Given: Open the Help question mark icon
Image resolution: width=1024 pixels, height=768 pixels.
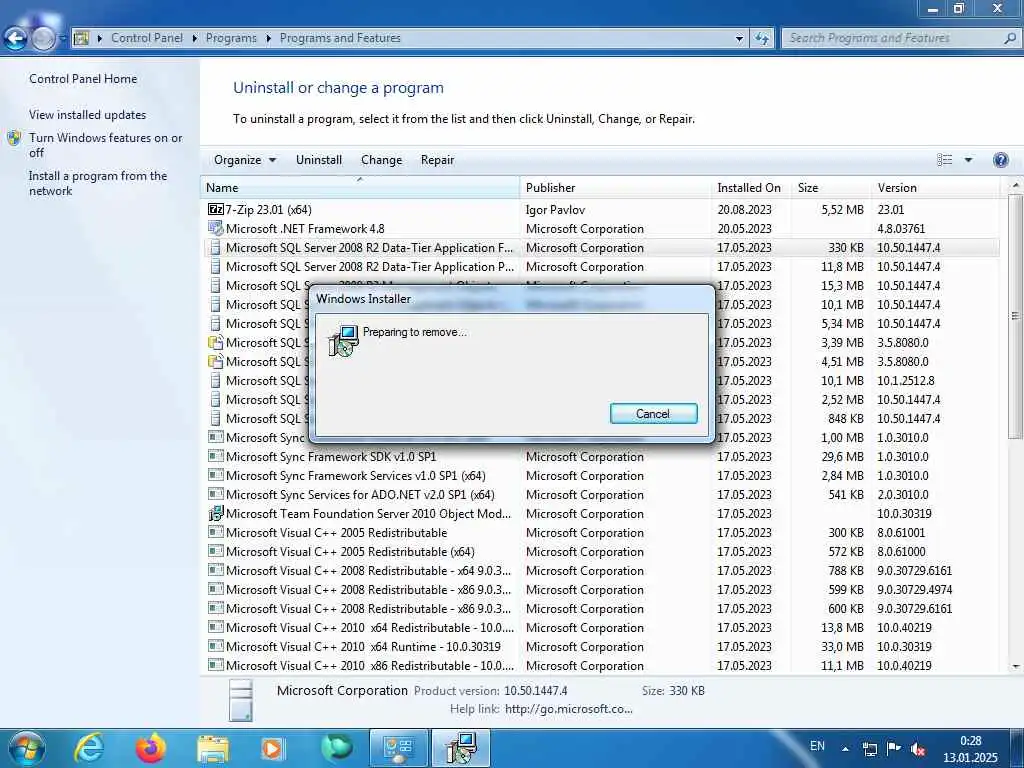Looking at the screenshot, I should (1000, 160).
